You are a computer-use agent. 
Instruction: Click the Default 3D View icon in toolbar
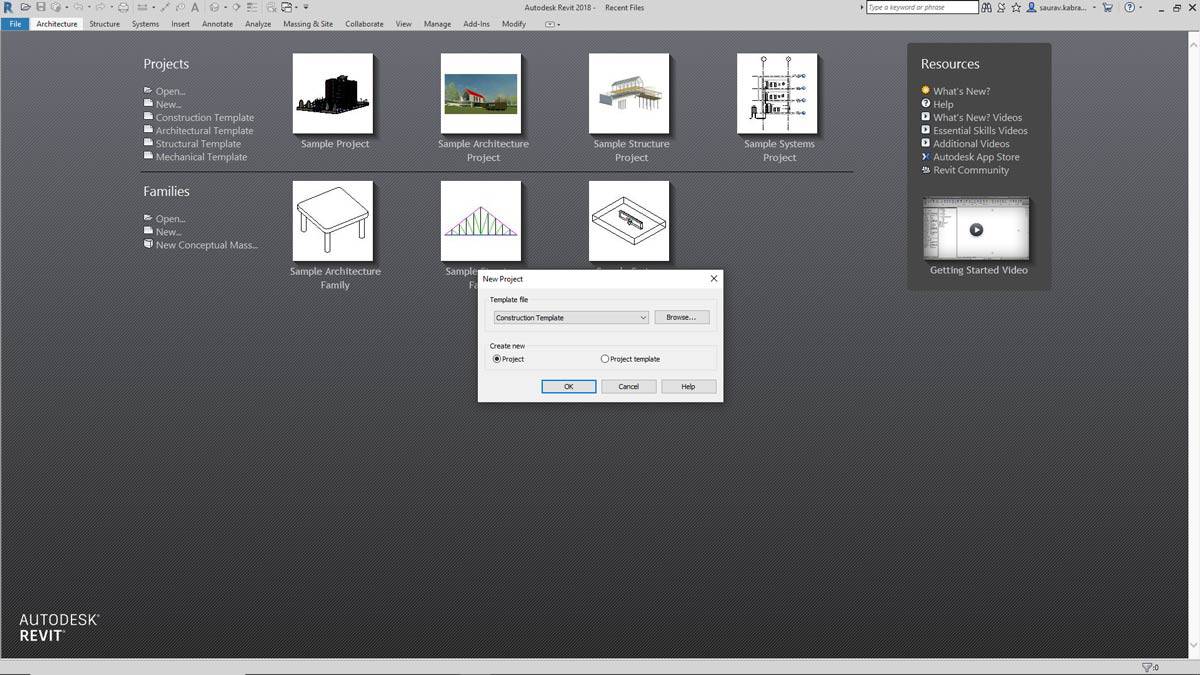click(213, 7)
